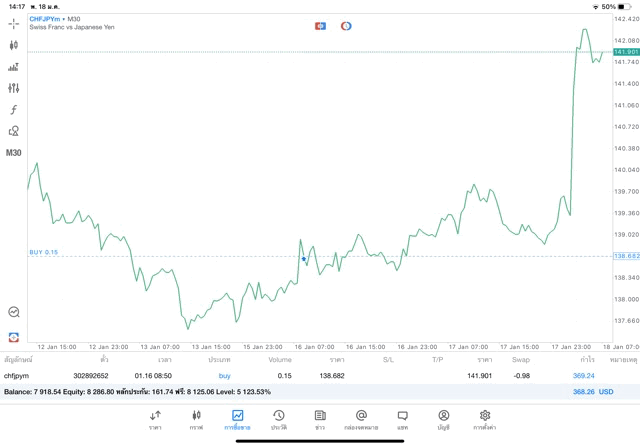This screenshot has height=447, width=640.
Task: Click the open time 01.16 08:50
Action: (153, 376)
